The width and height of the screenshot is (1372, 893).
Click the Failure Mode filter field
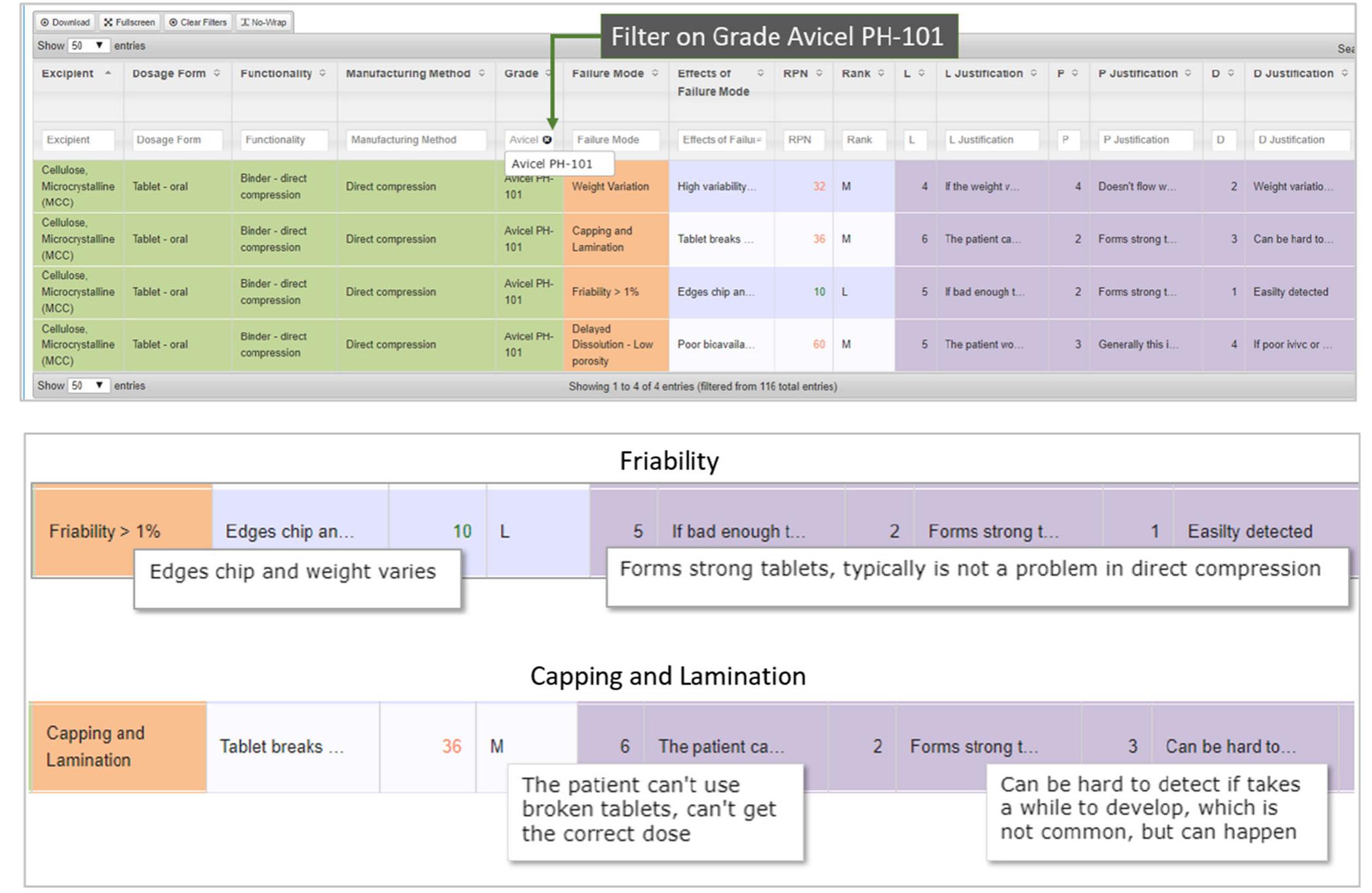[x=616, y=140]
